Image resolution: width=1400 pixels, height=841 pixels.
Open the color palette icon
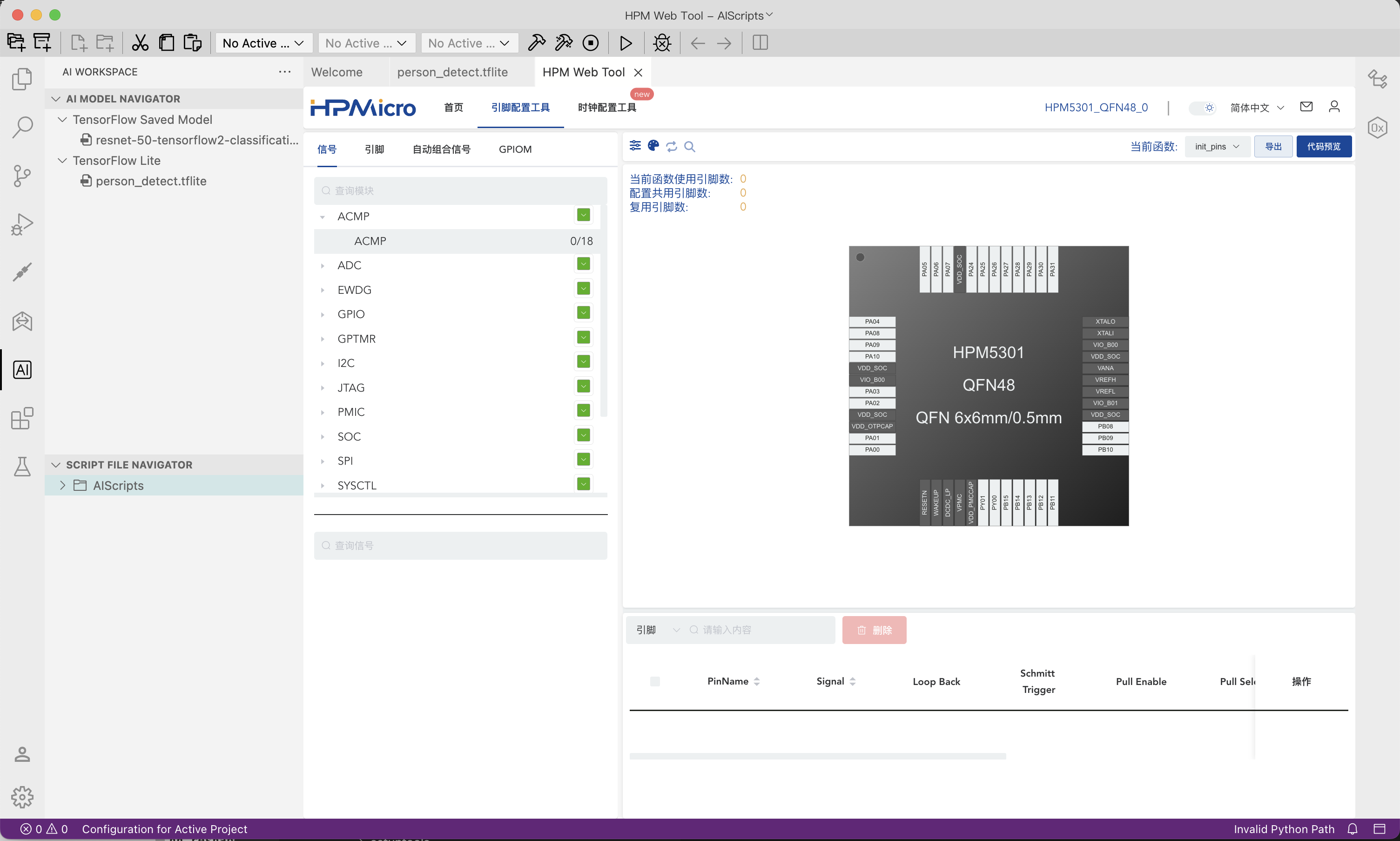point(653,146)
